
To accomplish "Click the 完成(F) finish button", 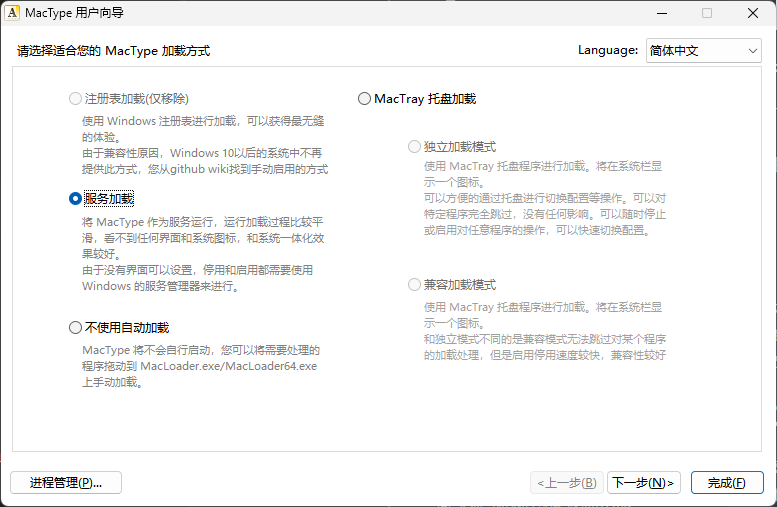I will click(727, 482).
